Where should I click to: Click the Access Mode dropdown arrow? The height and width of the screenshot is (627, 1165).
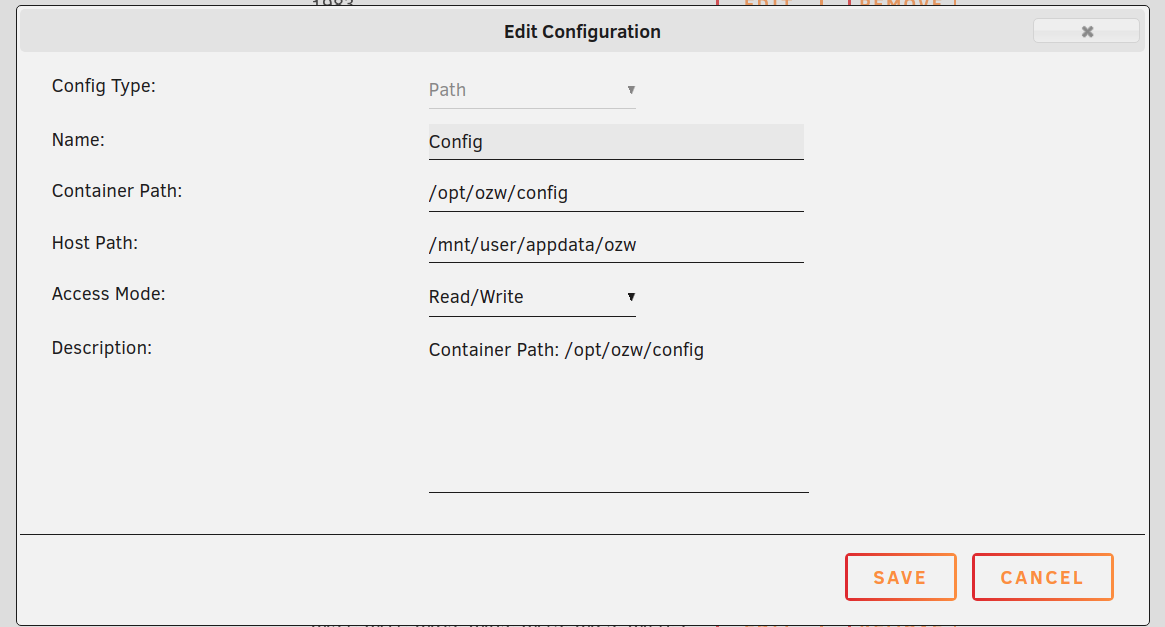[631, 296]
